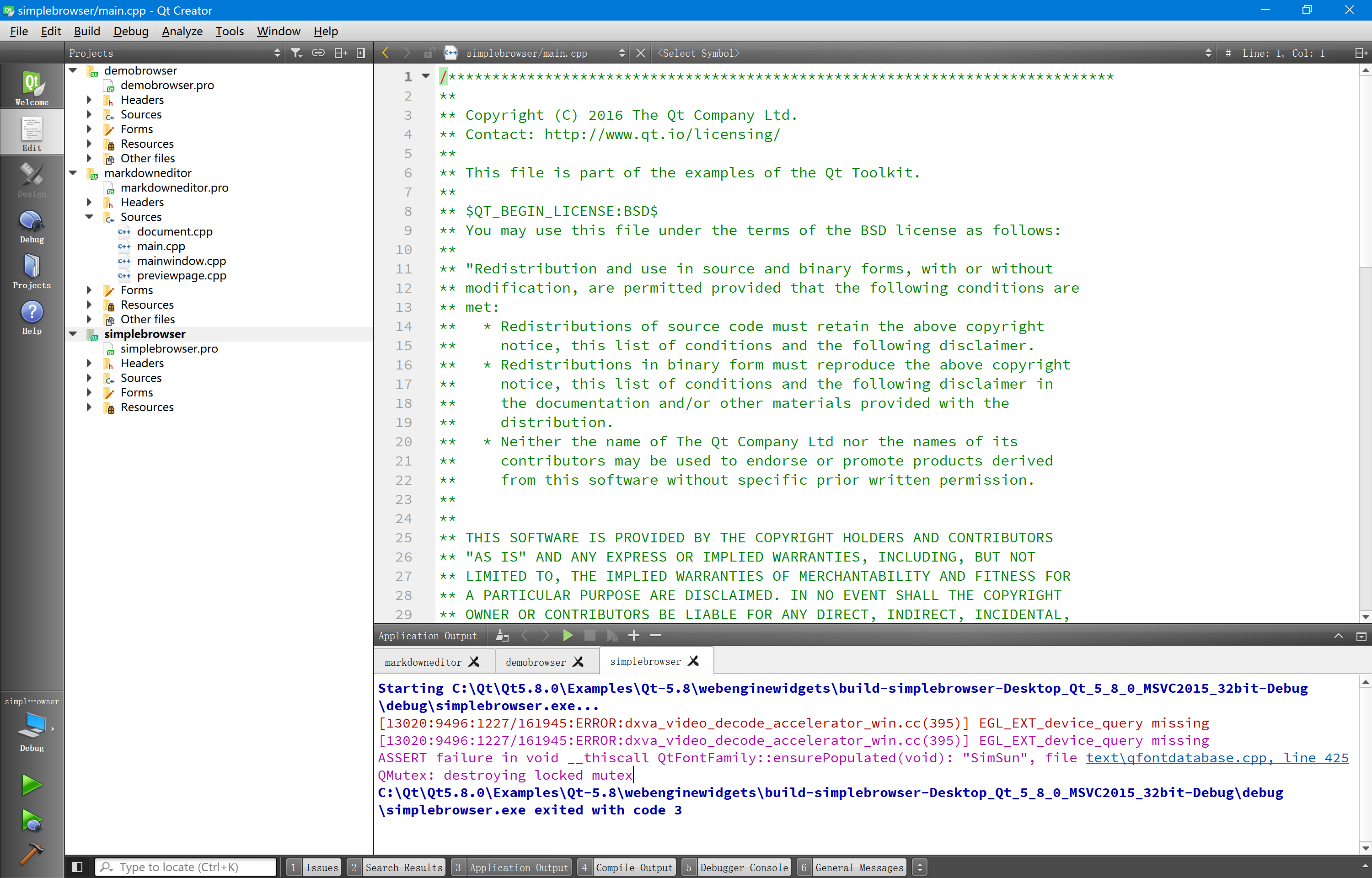1372x878 pixels.
Task: Open the Analyze menu
Action: pos(182,31)
